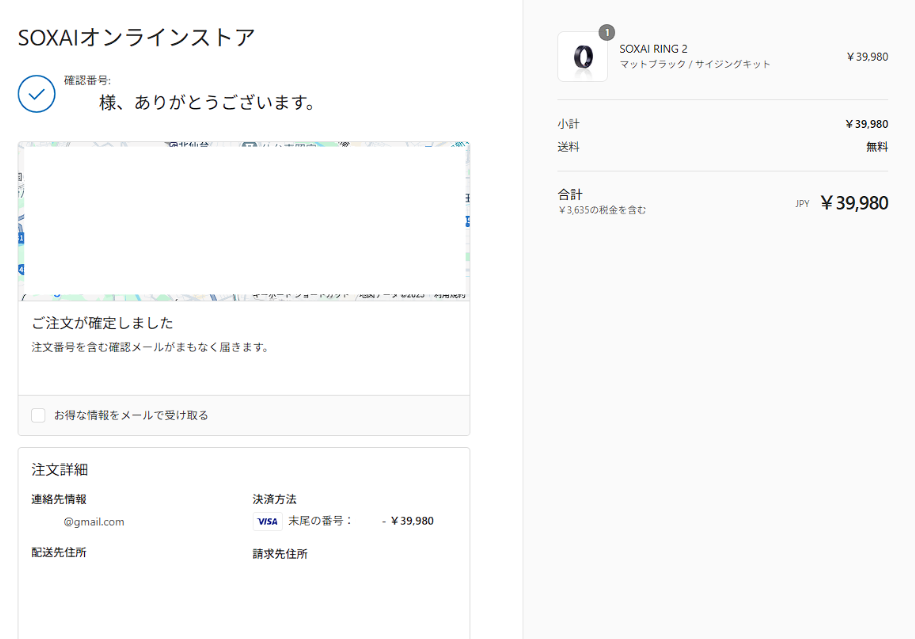
Task: Select the 確認番号 label
Action: 87,81
